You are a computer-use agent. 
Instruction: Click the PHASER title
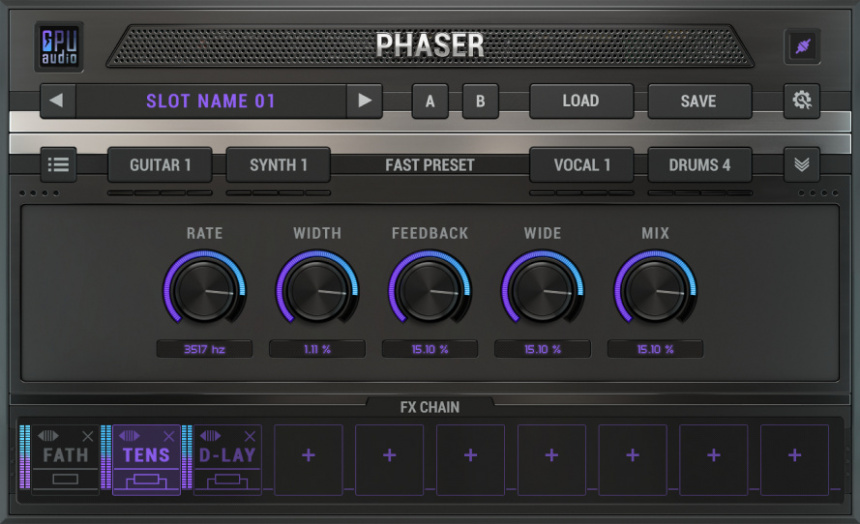tap(430, 46)
